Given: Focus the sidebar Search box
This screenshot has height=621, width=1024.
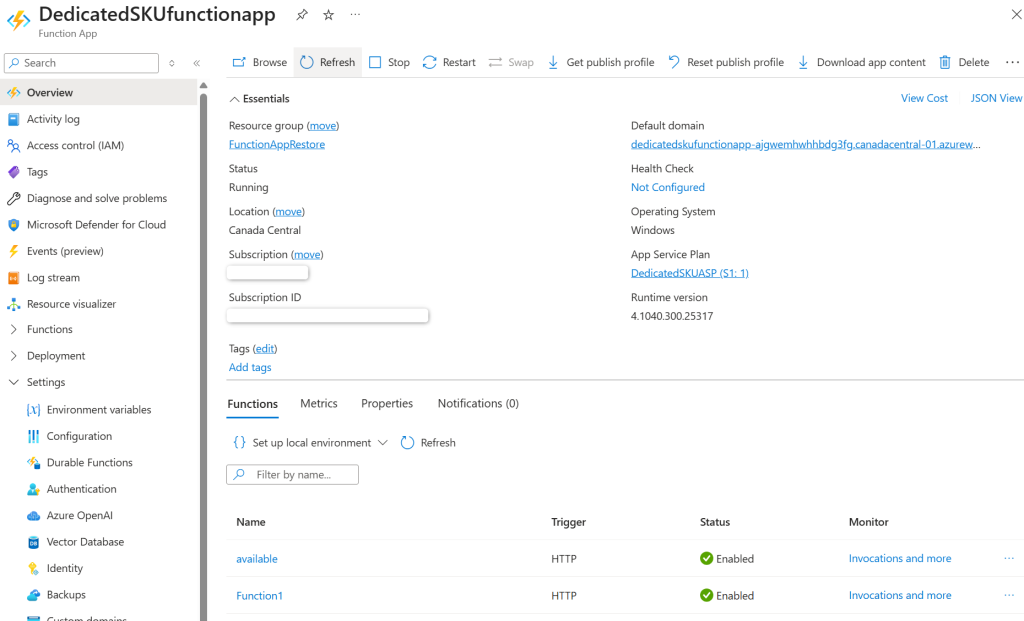Looking at the screenshot, I should [x=82, y=63].
